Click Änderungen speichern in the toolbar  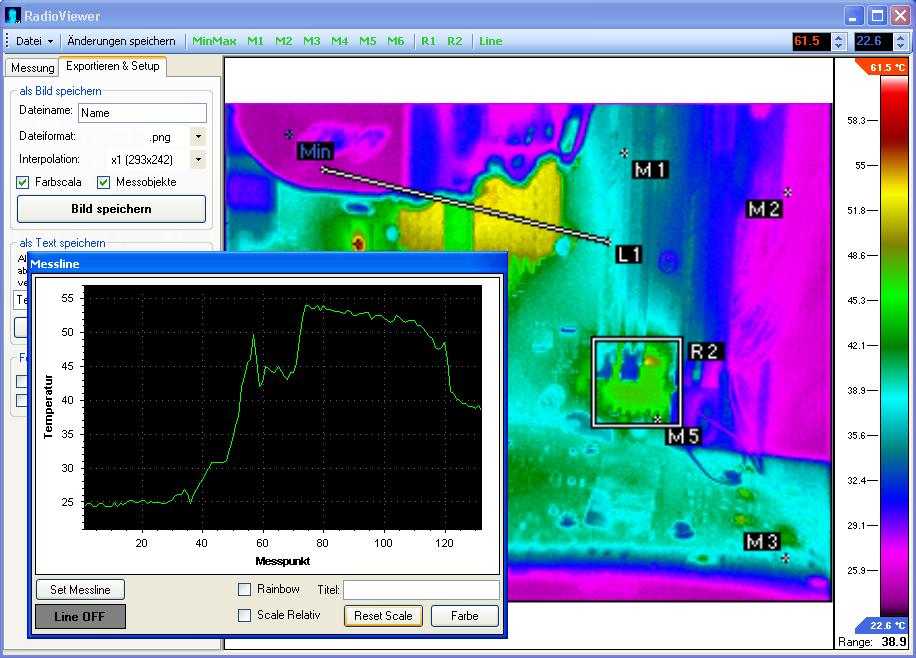[x=121, y=41]
